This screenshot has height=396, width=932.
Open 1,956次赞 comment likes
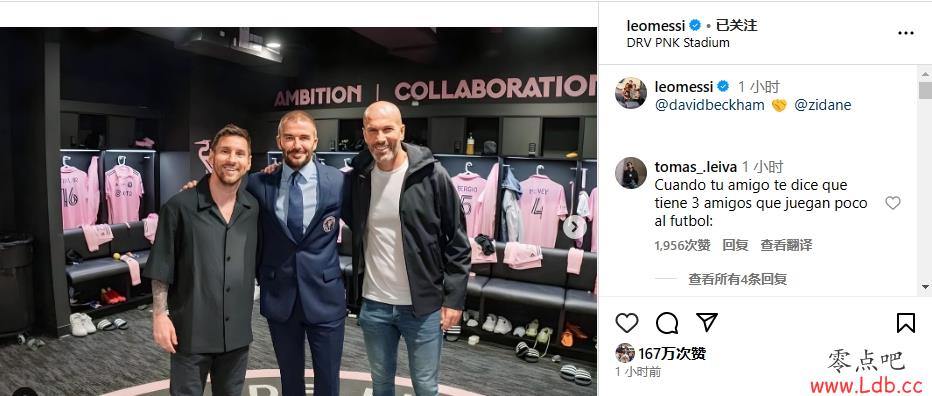pos(682,245)
